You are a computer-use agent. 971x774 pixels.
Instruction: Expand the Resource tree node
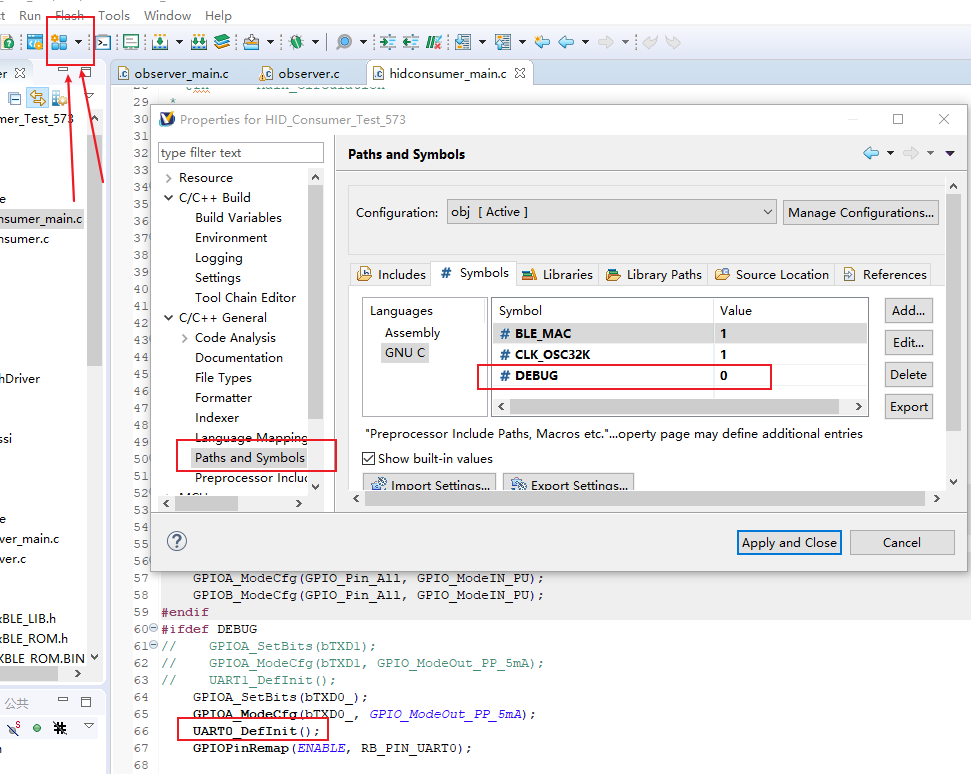coord(168,178)
